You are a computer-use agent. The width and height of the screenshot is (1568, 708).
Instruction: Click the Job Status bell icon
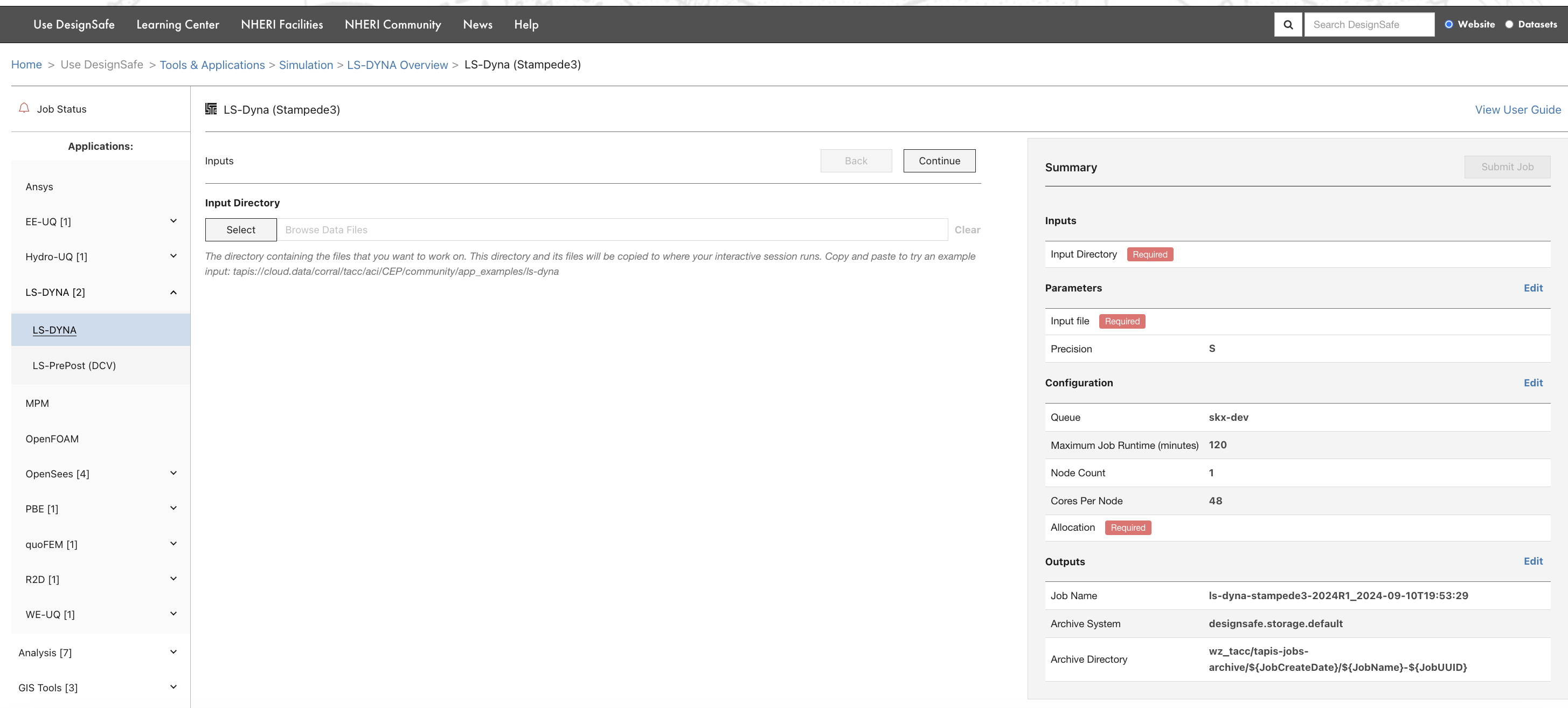[x=24, y=108]
